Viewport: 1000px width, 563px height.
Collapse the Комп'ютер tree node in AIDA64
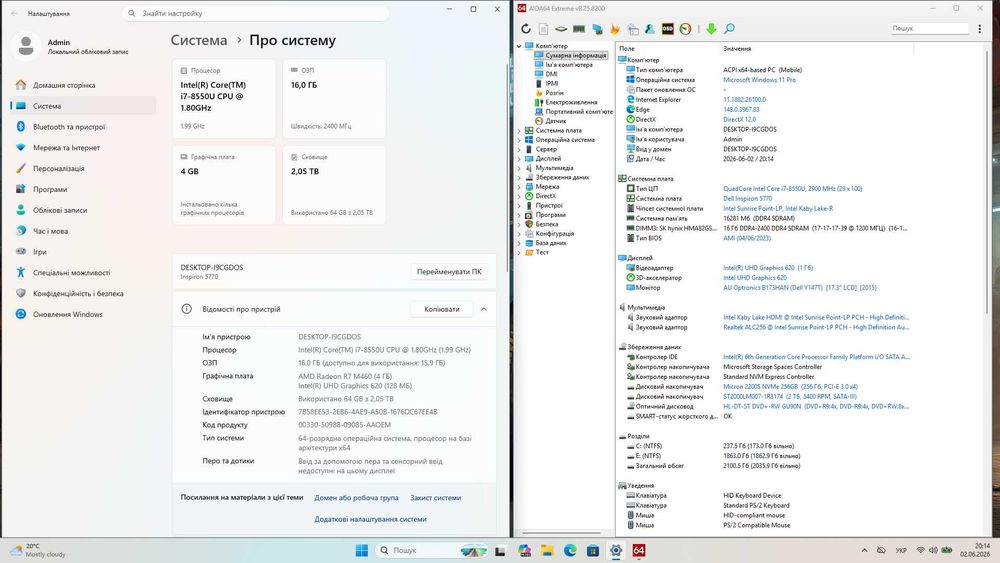tap(519, 46)
